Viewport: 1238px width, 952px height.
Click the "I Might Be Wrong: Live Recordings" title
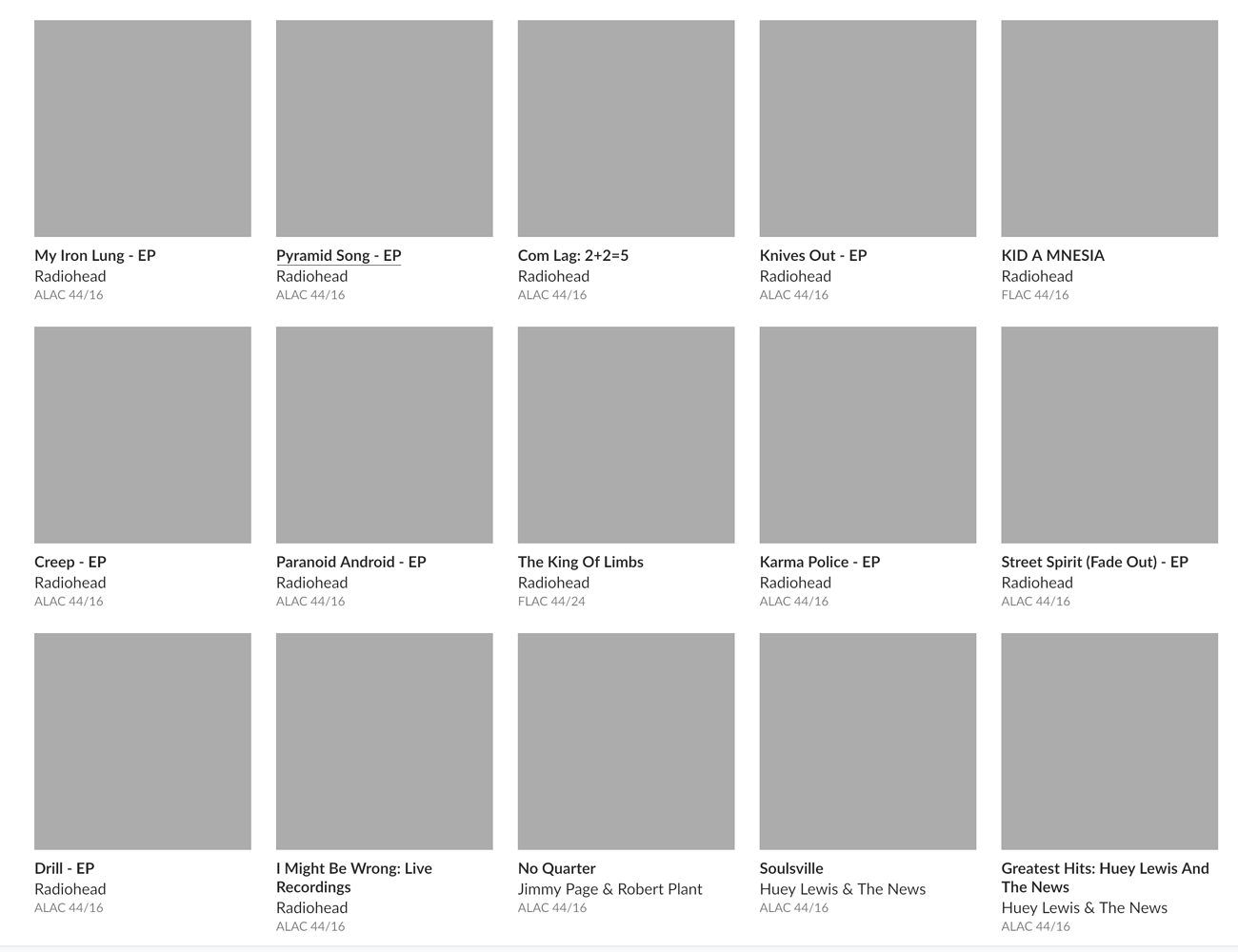point(354,878)
